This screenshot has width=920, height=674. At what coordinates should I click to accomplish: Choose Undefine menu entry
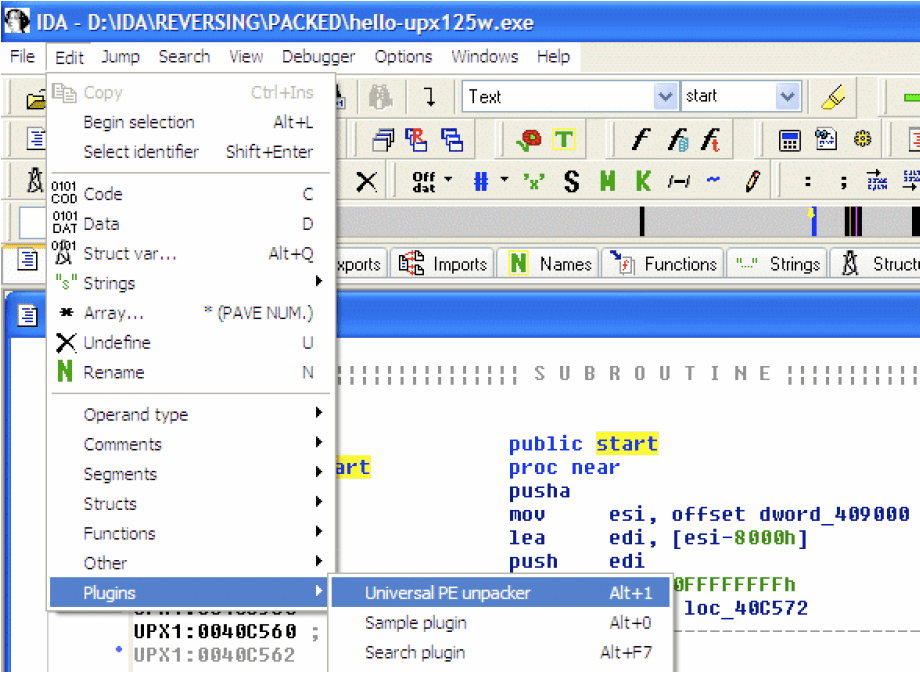point(191,343)
